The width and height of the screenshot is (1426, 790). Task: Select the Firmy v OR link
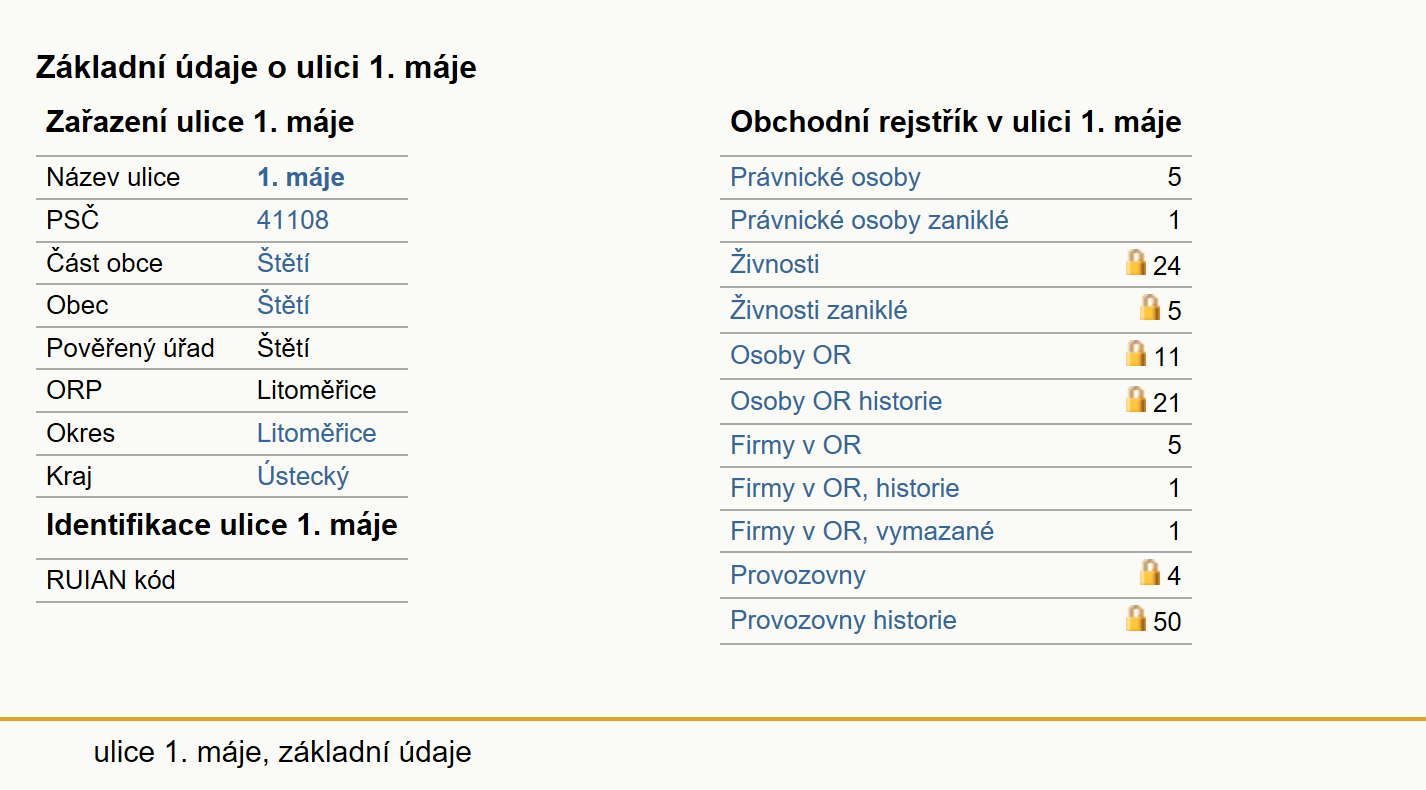[795, 445]
